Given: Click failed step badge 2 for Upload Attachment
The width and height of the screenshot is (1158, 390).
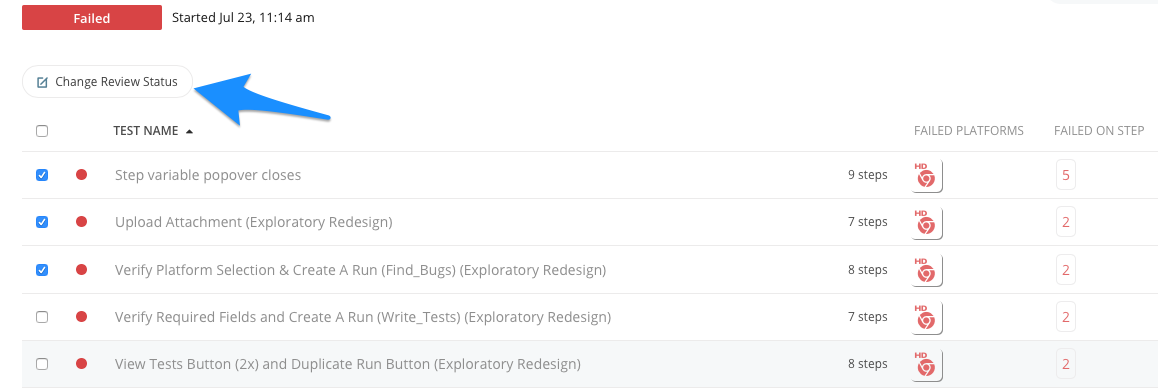Looking at the screenshot, I should pyautogui.click(x=1066, y=222).
